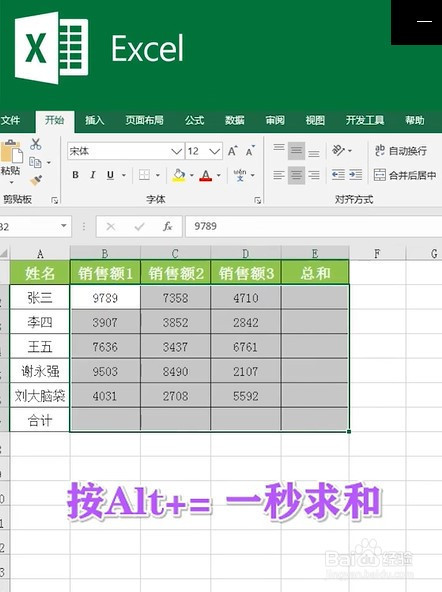Select cell containing 2842
This screenshot has height=592, width=442.
(x=246, y=322)
